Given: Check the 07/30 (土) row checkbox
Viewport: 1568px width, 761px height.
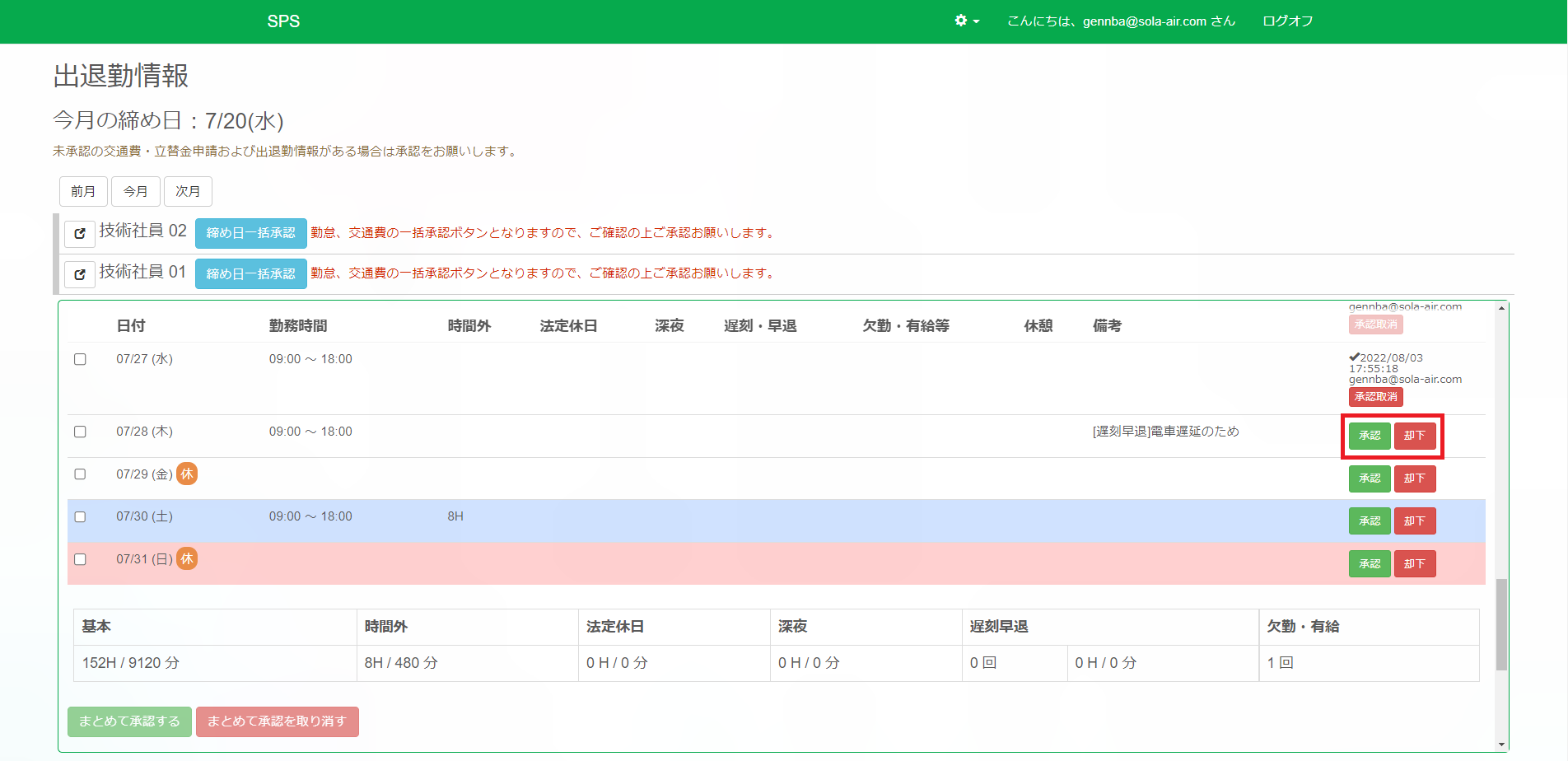Looking at the screenshot, I should click(80, 517).
